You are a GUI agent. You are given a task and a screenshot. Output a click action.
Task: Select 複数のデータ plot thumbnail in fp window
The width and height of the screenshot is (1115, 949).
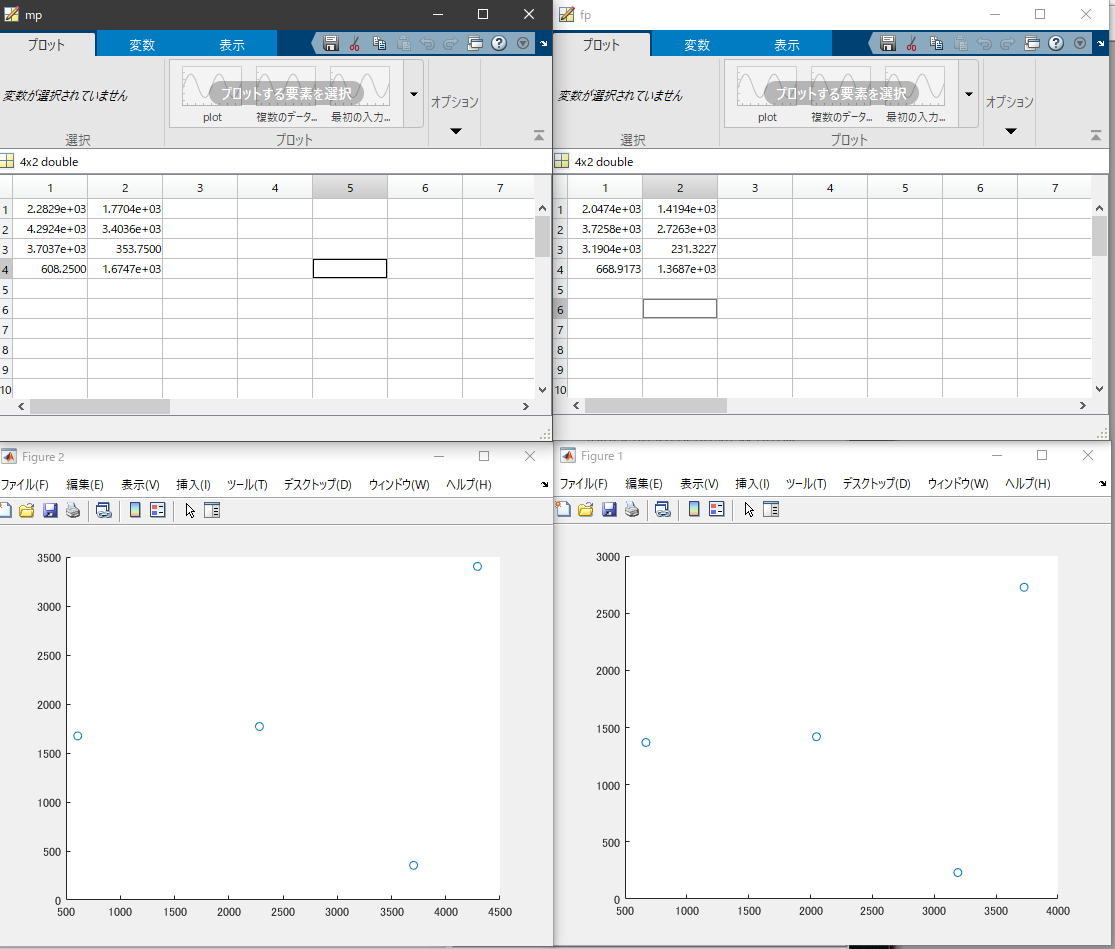(841, 95)
